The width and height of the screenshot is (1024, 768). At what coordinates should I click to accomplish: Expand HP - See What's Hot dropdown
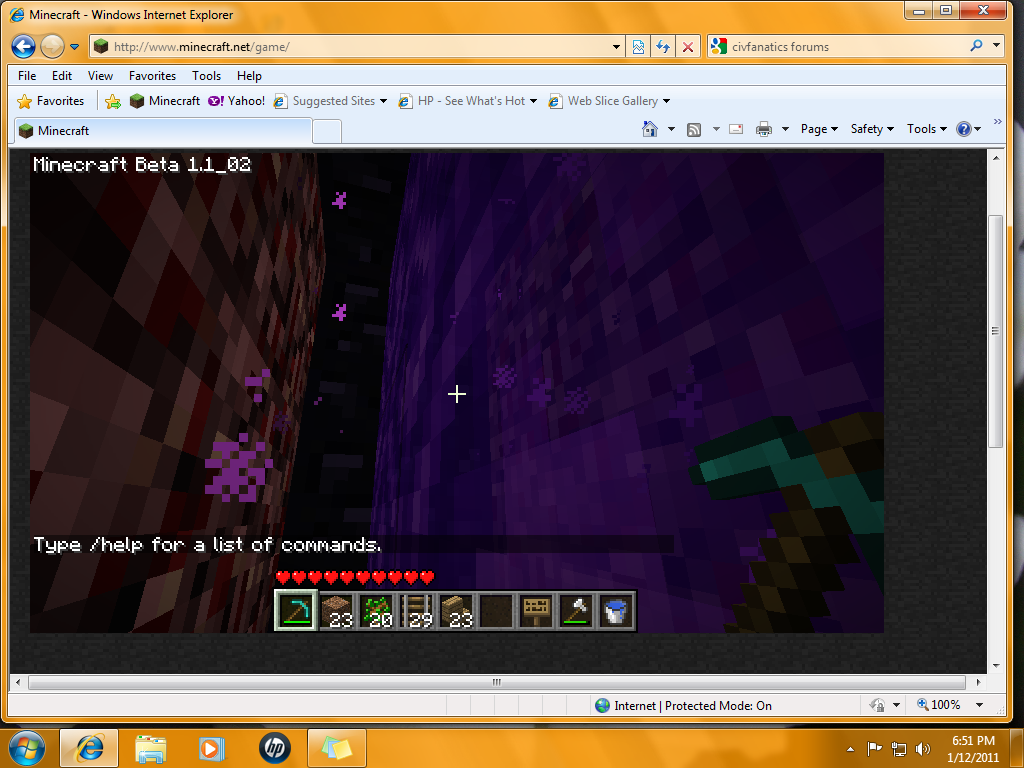click(534, 101)
